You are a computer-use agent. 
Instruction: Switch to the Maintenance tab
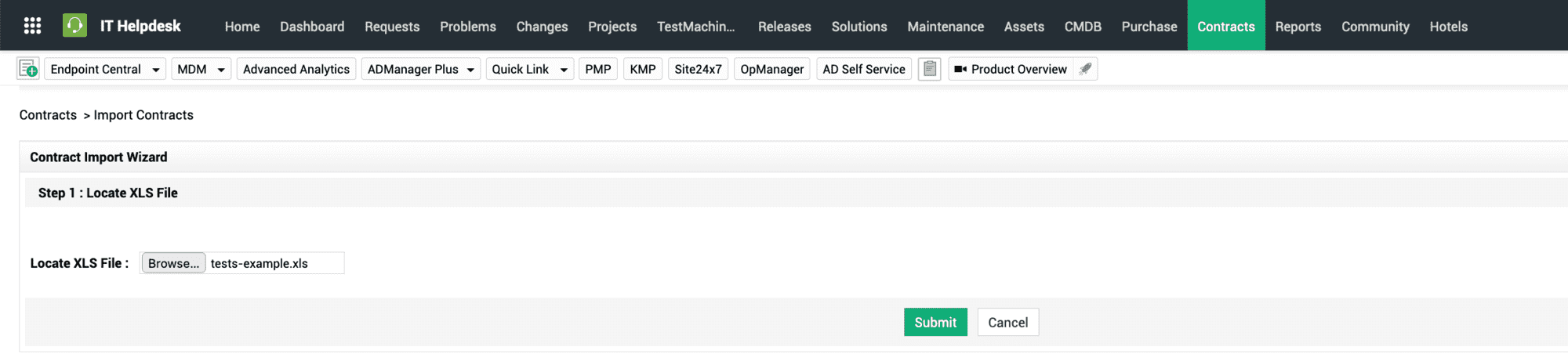[946, 26]
